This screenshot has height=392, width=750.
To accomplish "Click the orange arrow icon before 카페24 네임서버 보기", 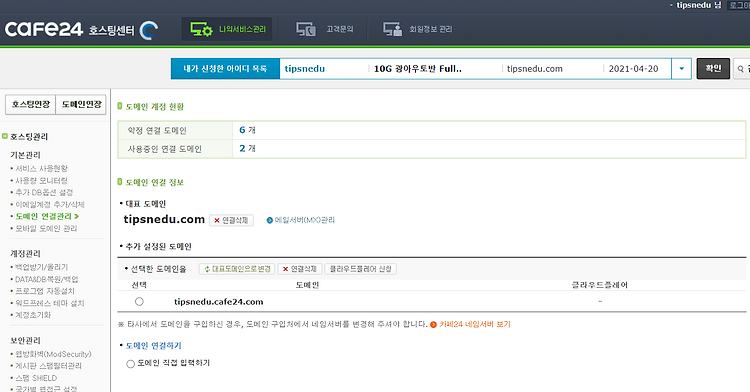I will click(433, 325).
